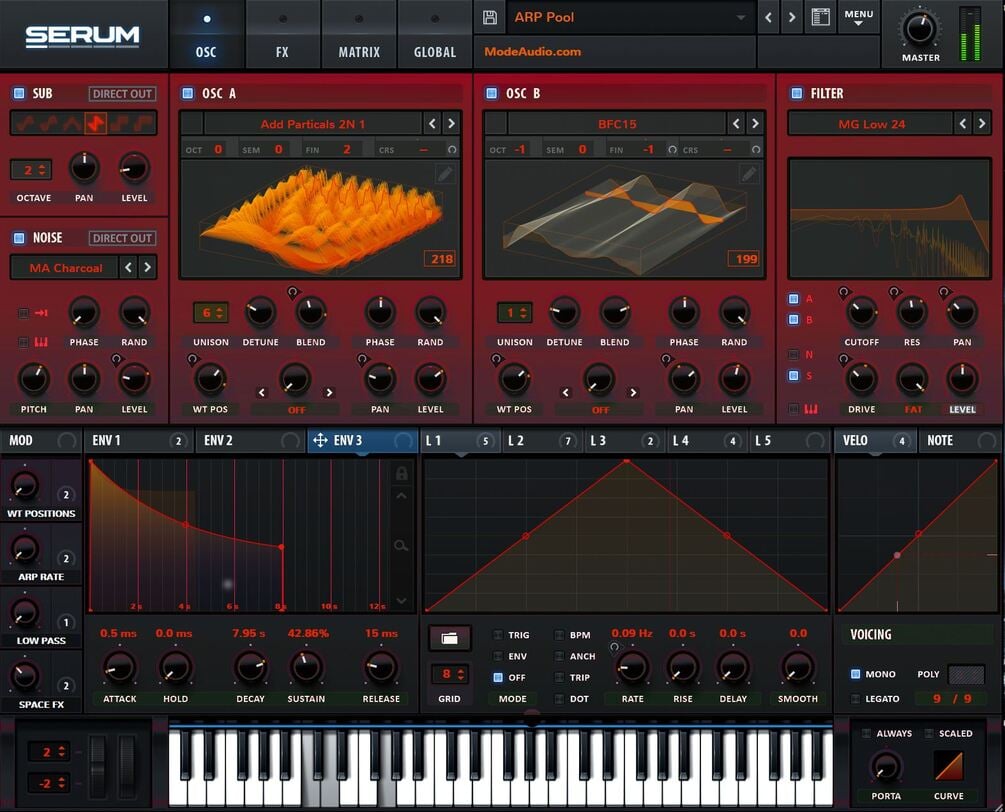Disable OSC B with its power switch
The height and width of the screenshot is (812, 1005).
coord(492,93)
